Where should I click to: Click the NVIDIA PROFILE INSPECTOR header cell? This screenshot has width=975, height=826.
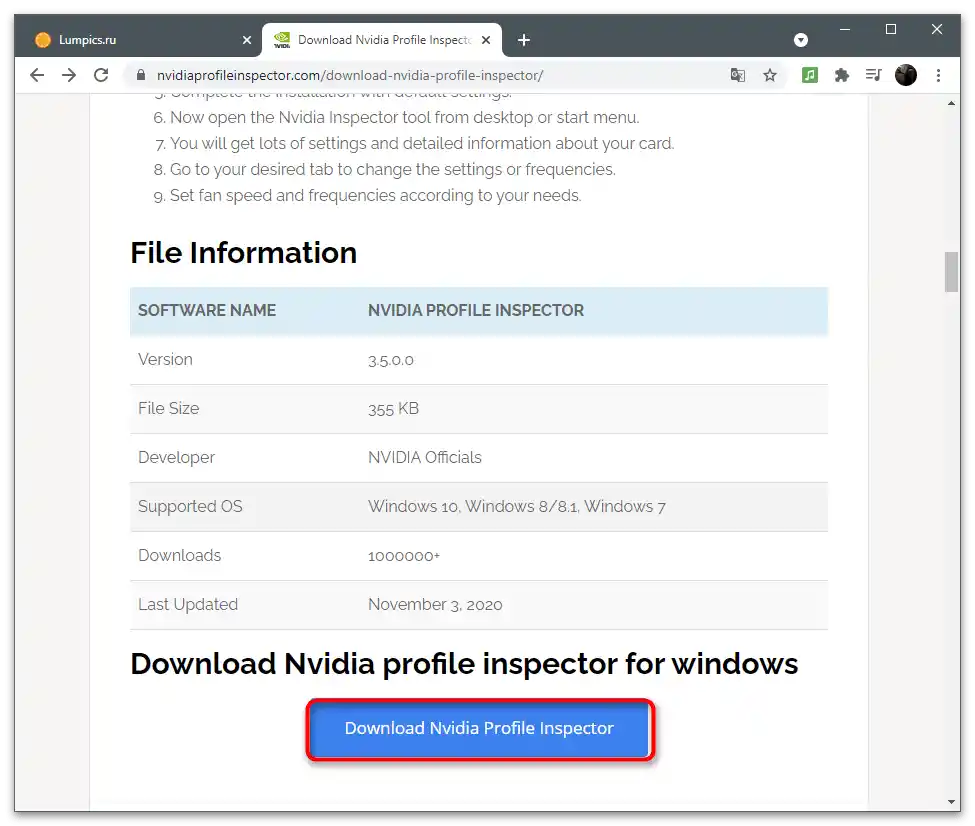476,310
